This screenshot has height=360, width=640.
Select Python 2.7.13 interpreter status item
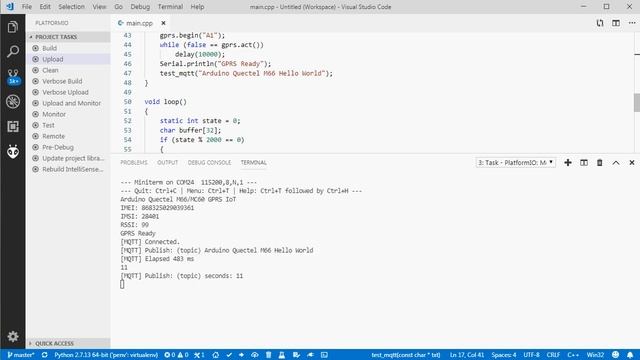106,355
